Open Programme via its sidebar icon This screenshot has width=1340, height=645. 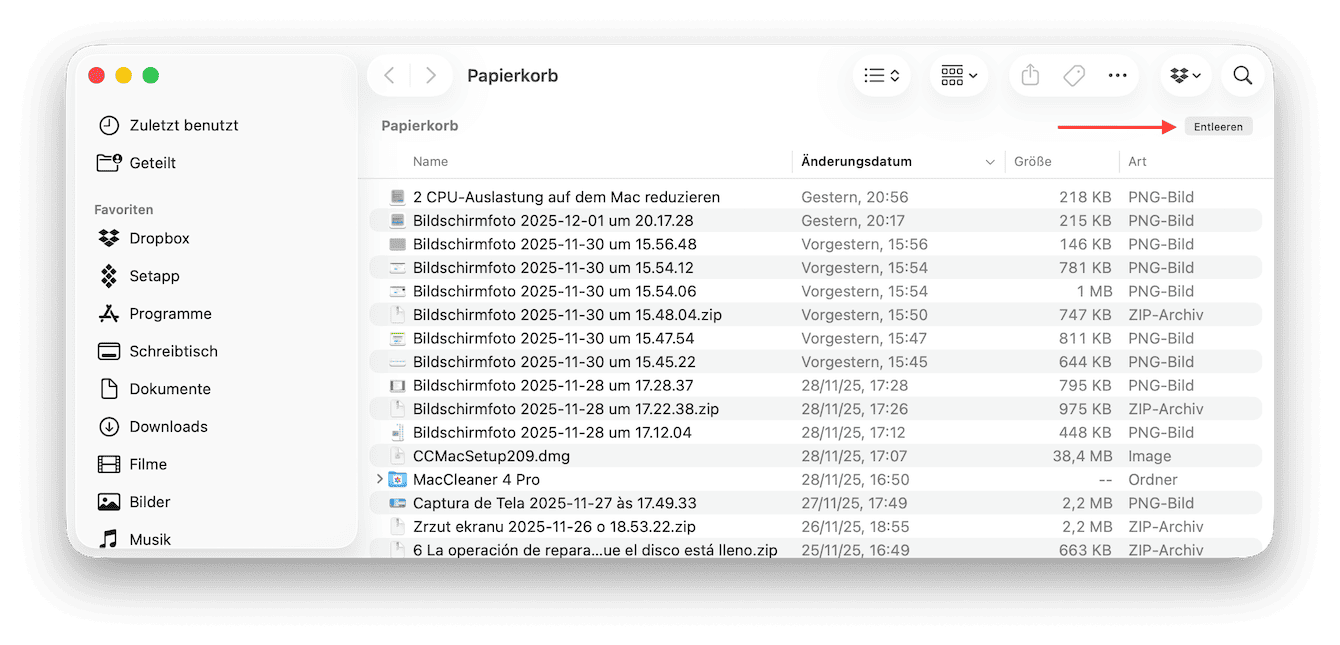click(x=110, y=313)
